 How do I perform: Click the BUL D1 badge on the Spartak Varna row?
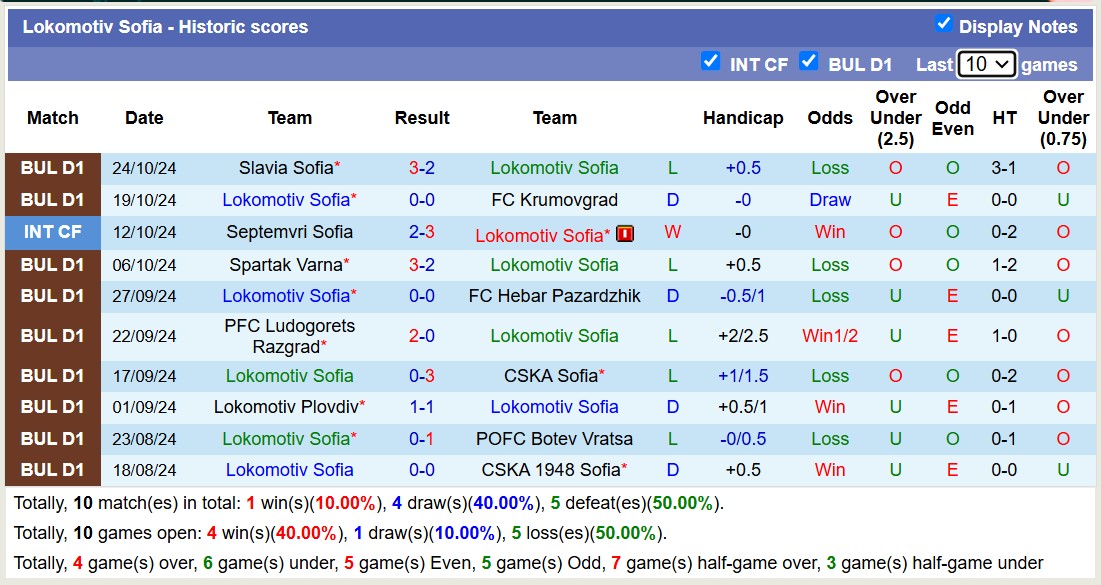point(52,264)
